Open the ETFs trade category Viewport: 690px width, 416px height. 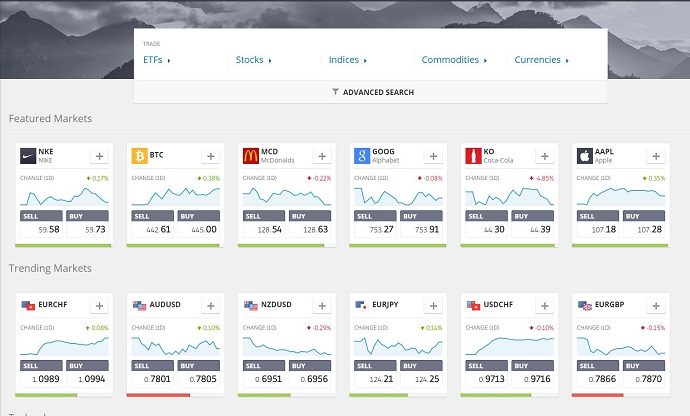point(157,60)
